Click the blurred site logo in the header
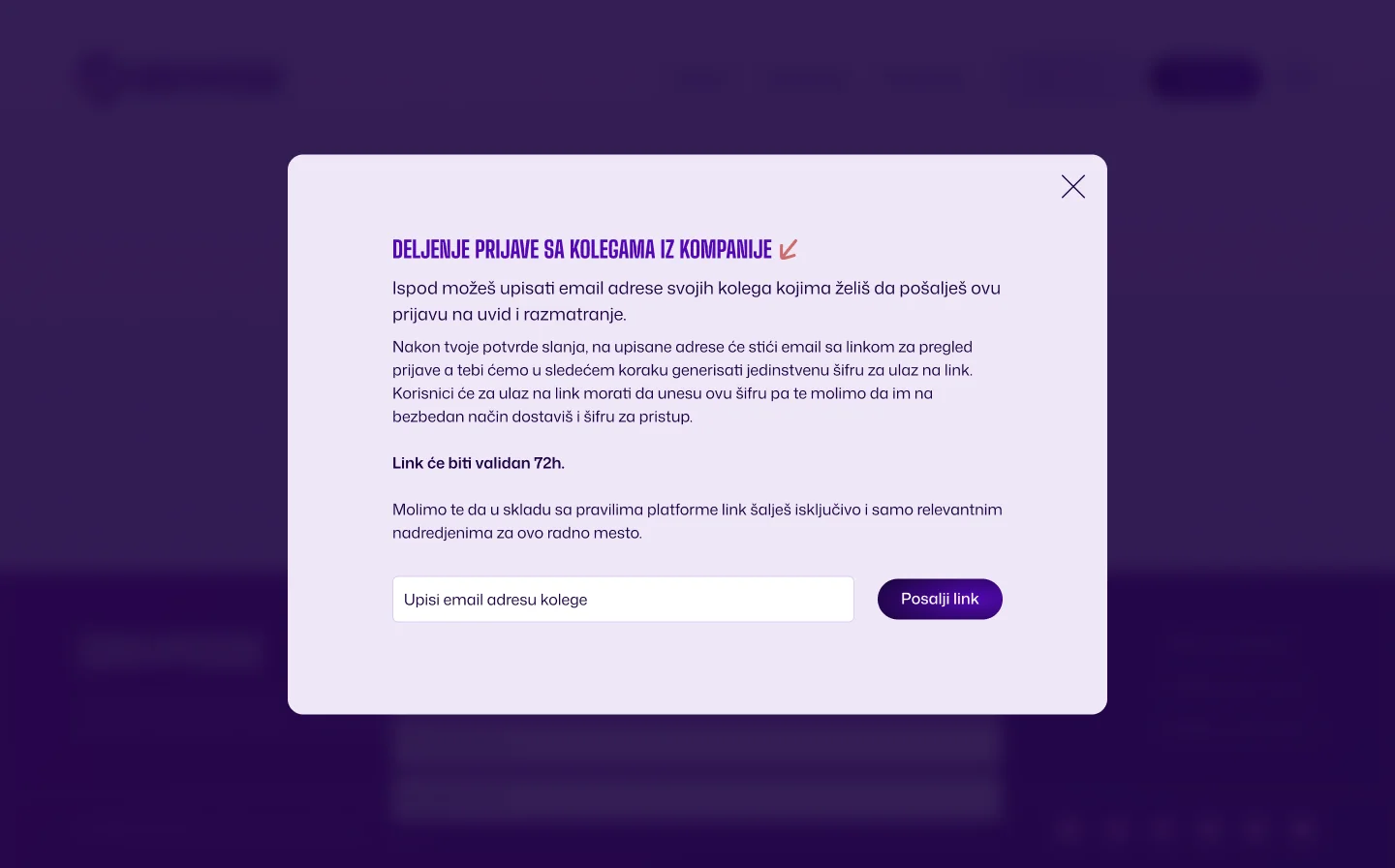The image size is (1395, 868). tap(181, 78)
